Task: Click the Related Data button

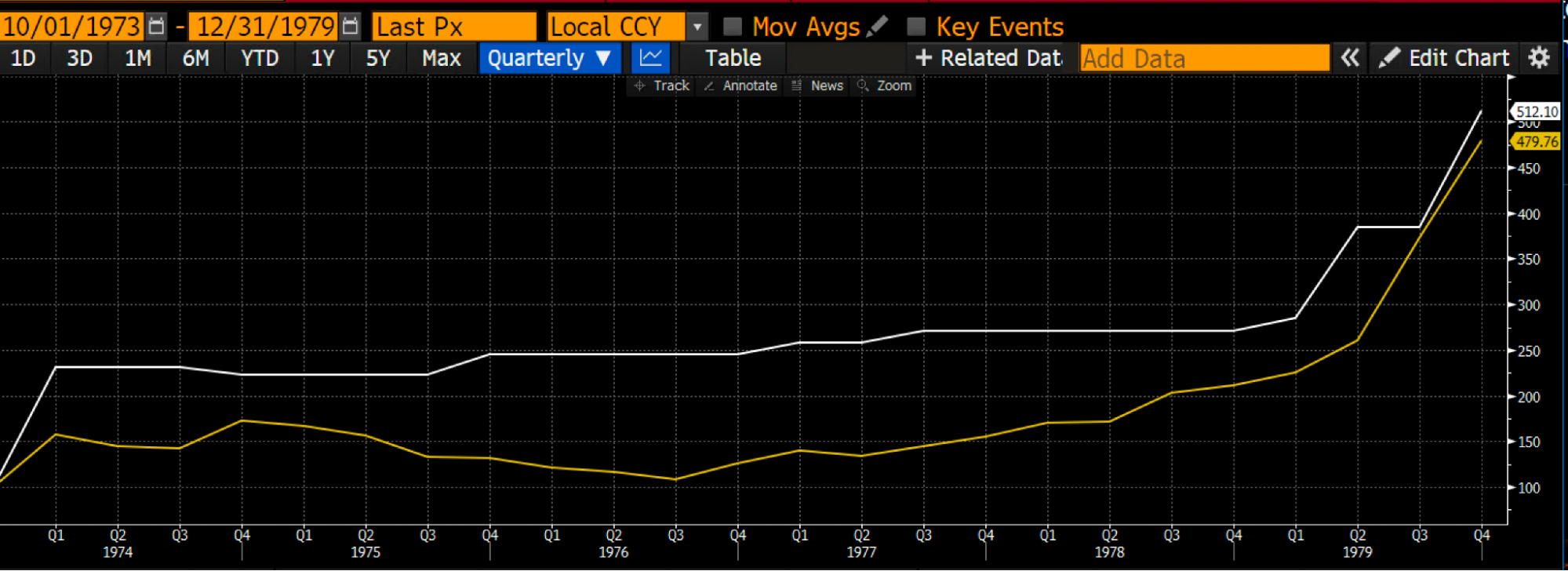Action: [x=988, y=58]
